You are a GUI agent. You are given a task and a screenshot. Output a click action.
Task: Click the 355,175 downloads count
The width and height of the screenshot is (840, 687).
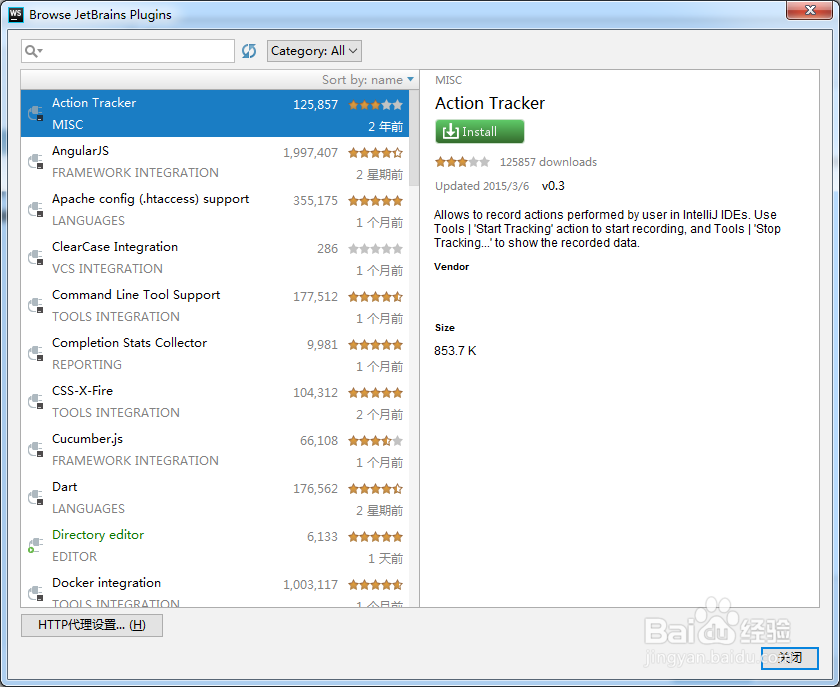315,201
